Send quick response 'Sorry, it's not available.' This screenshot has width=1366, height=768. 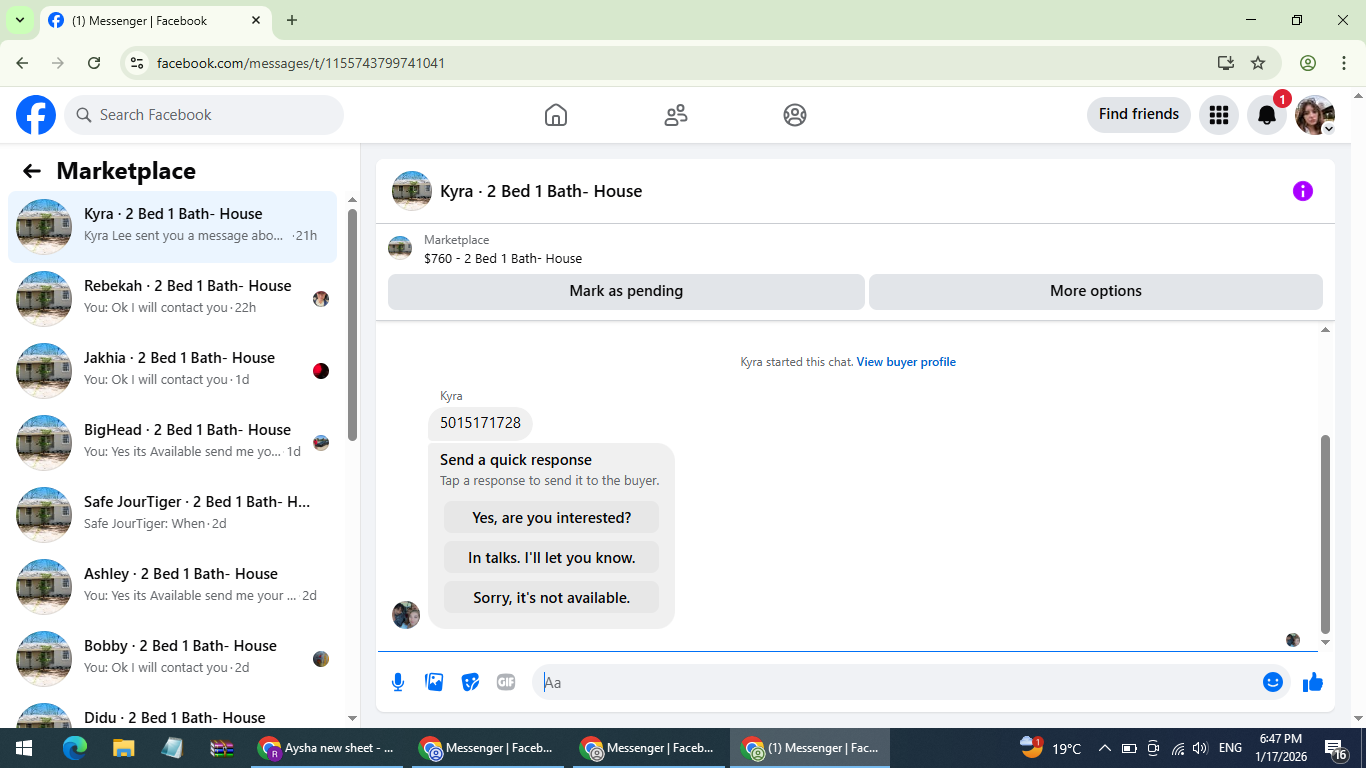551,597
